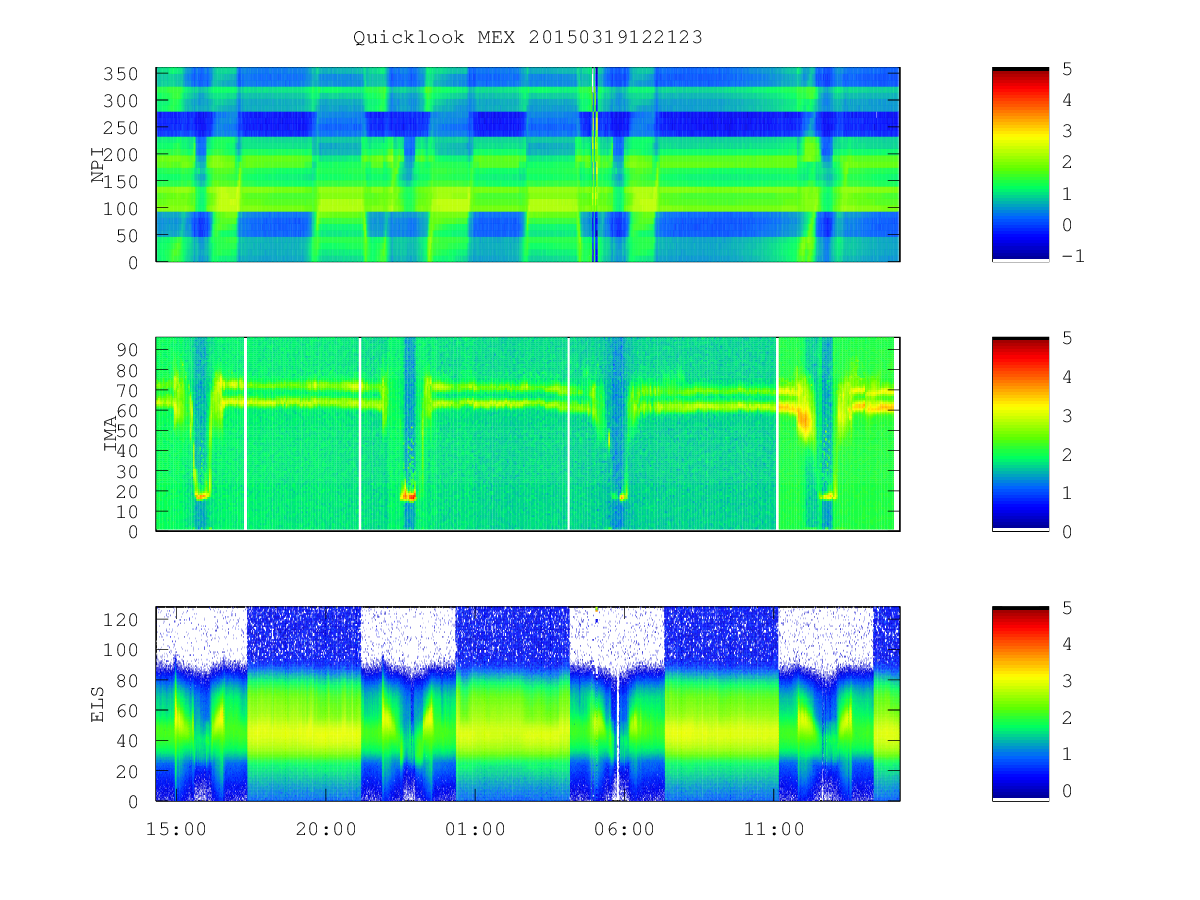Select the ELS axis label
Image resolution: width=1200 pixels, height=900 pixels.
tap(98, 704)
